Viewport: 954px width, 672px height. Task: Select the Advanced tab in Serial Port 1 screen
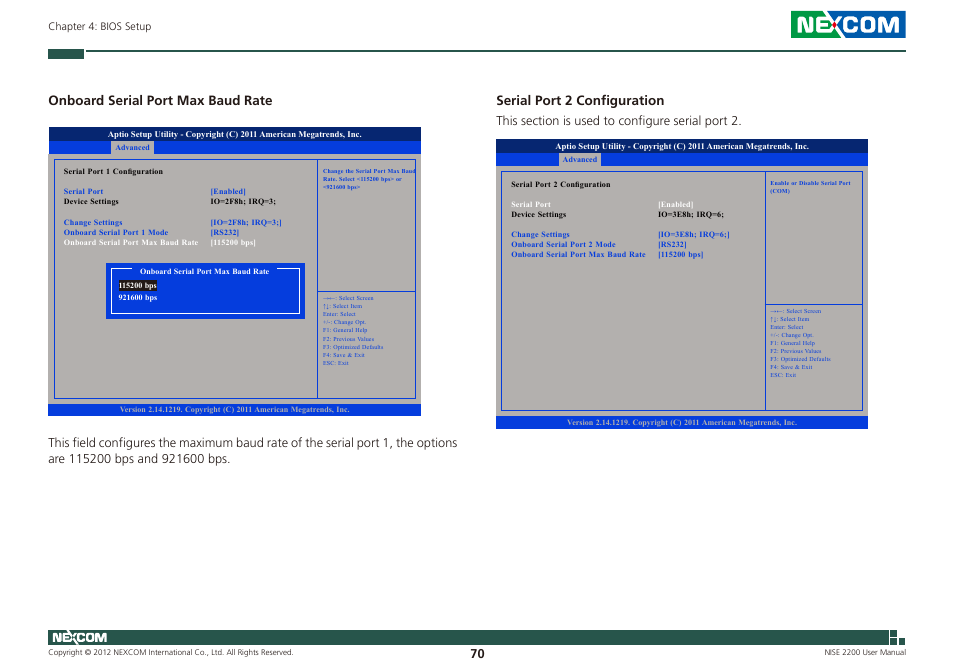pos(132,147)
